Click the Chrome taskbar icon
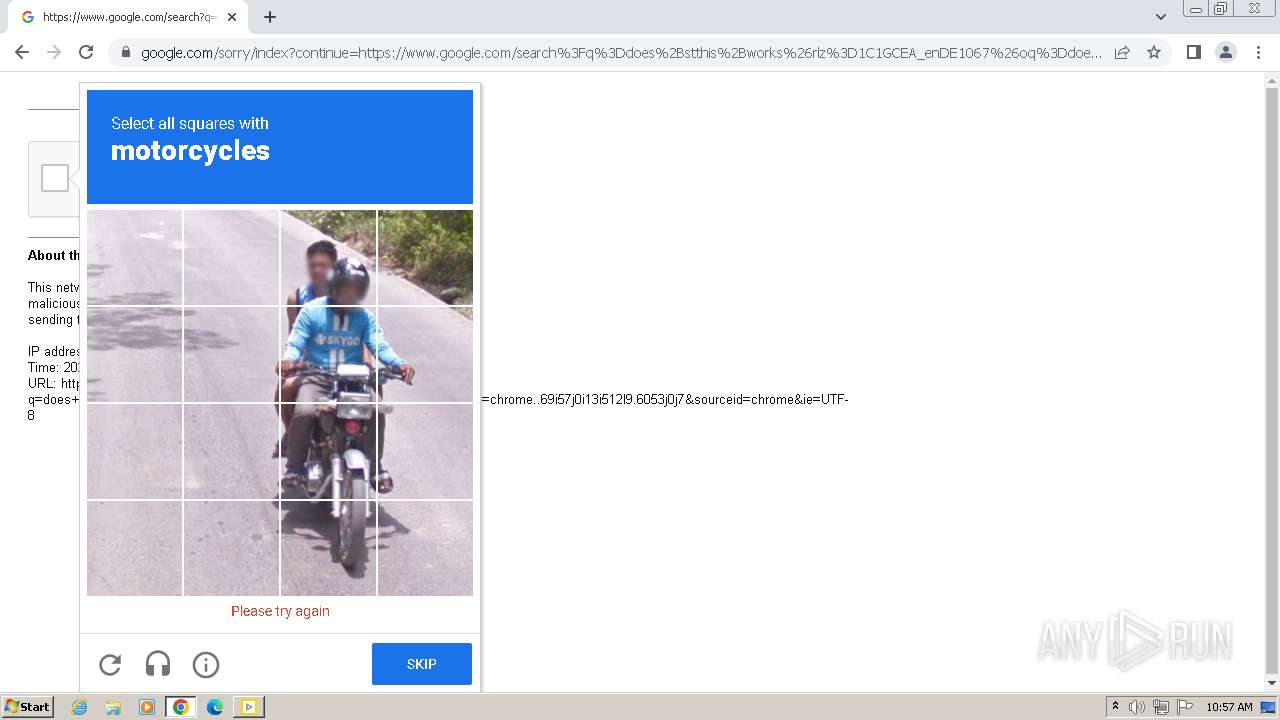1280x720 pixels. [x=180, y=707]
